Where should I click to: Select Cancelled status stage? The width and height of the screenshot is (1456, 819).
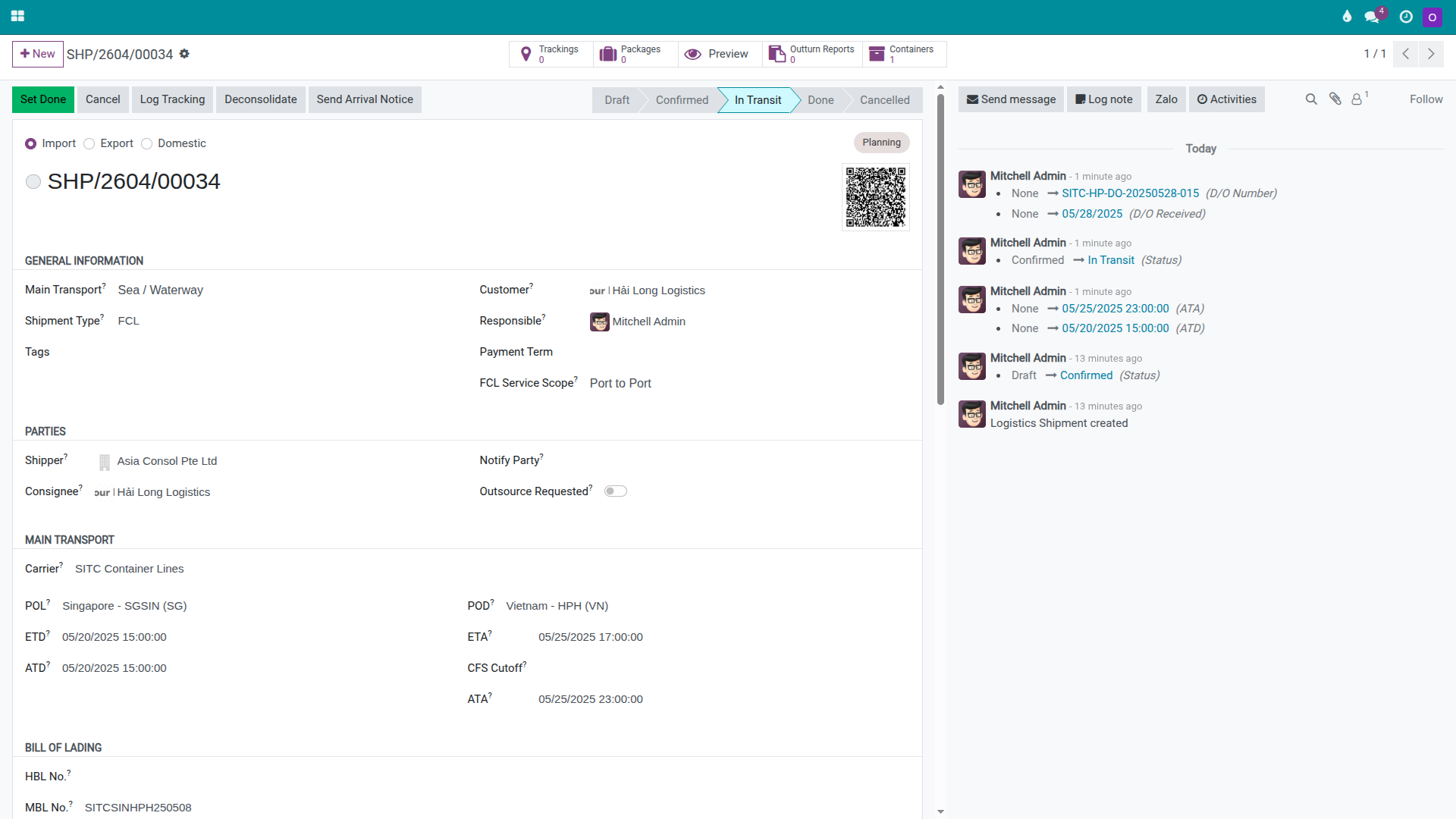coord(884,100)
